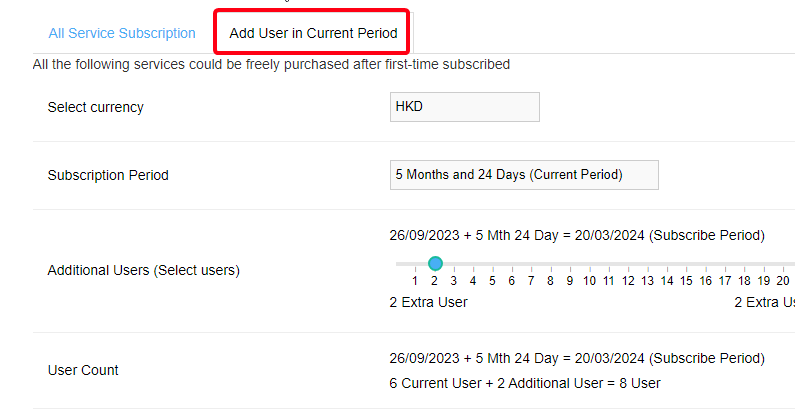Set slider to 20 additional users
795x417 pixels.
coord(783,264)
